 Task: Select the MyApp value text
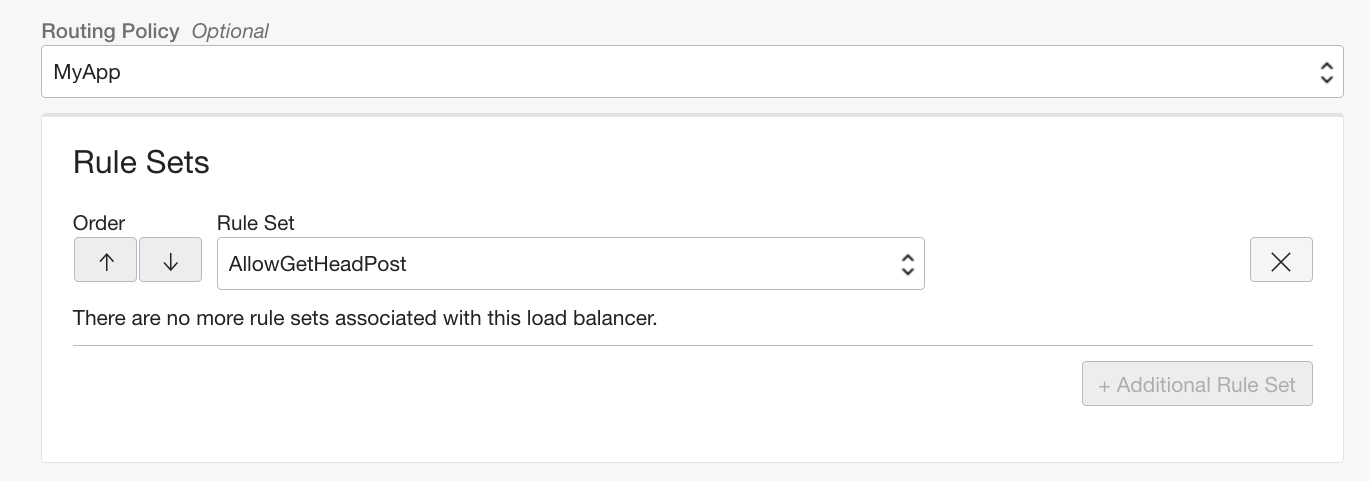point(87,72)
